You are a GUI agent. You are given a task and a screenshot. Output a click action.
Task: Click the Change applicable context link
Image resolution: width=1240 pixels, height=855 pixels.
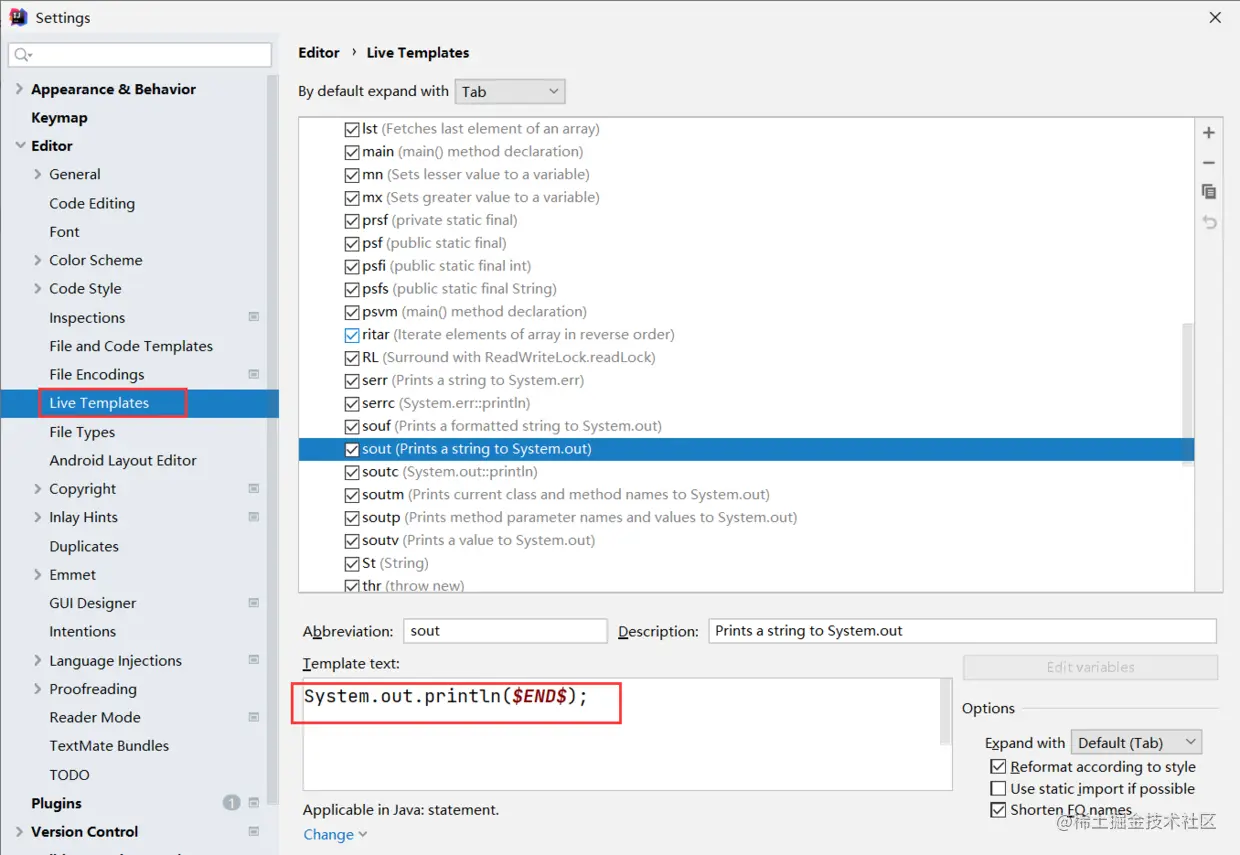(335, 834)
